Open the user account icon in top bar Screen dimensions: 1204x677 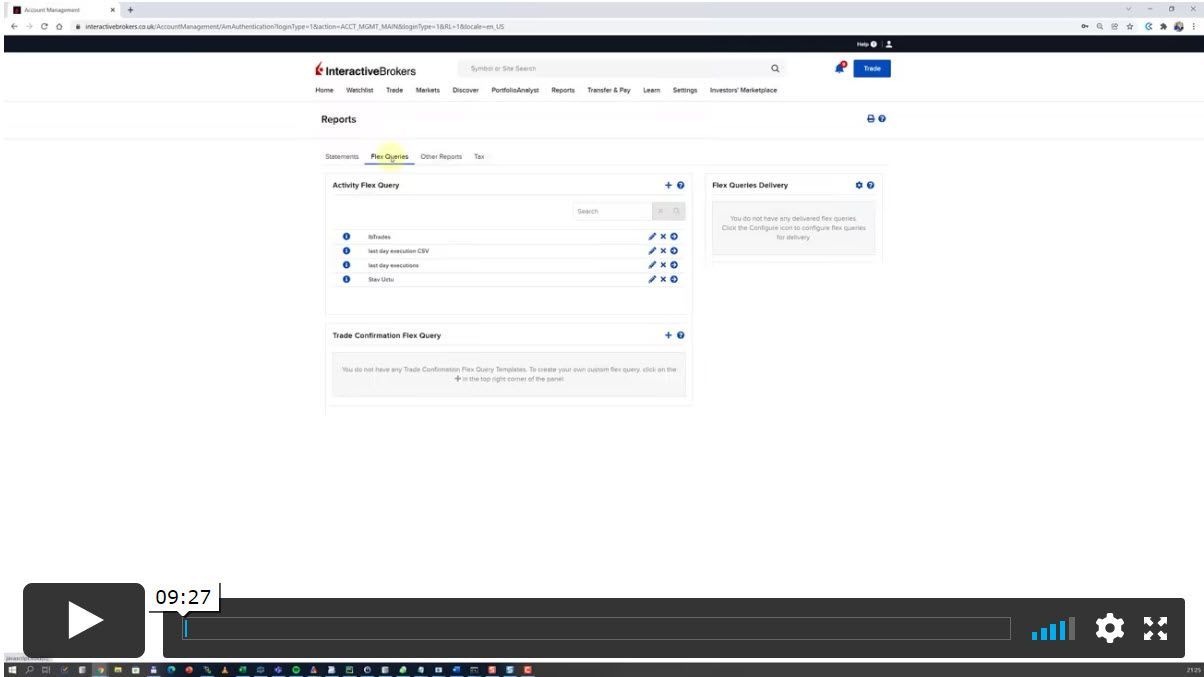(x=889, y=44)
